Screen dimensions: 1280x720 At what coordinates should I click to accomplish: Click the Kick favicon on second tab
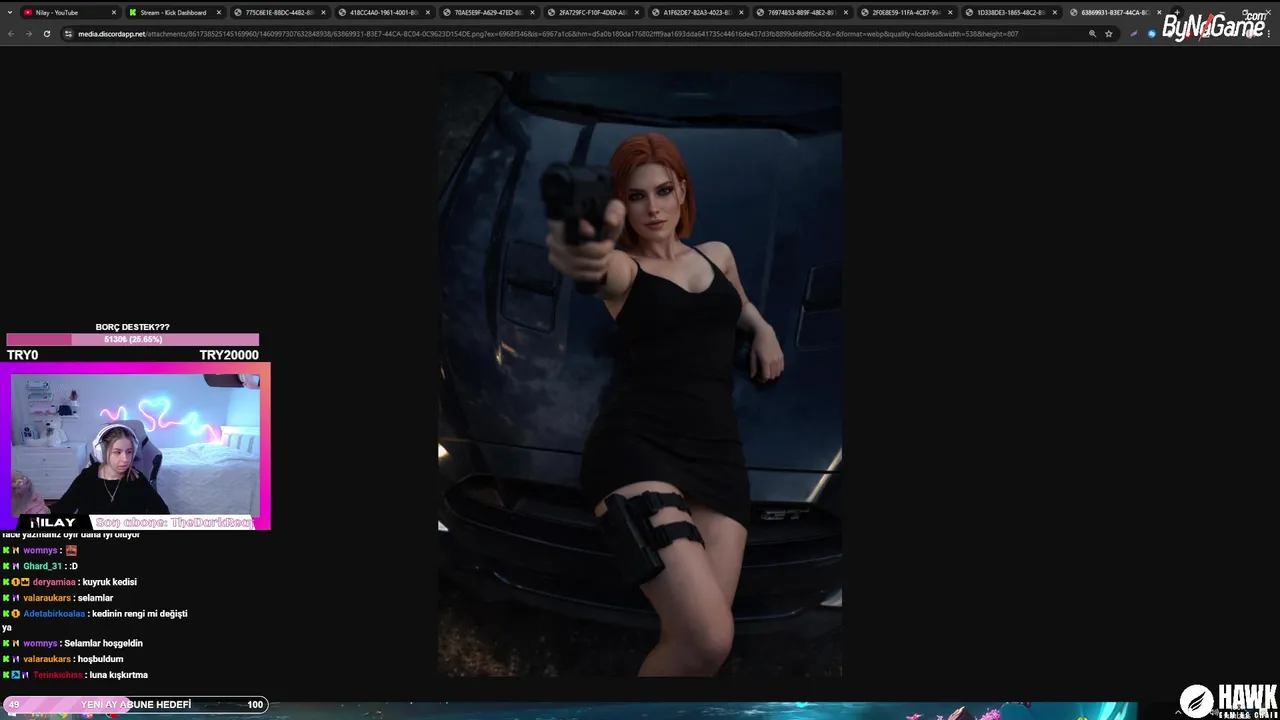pos(133,12)
